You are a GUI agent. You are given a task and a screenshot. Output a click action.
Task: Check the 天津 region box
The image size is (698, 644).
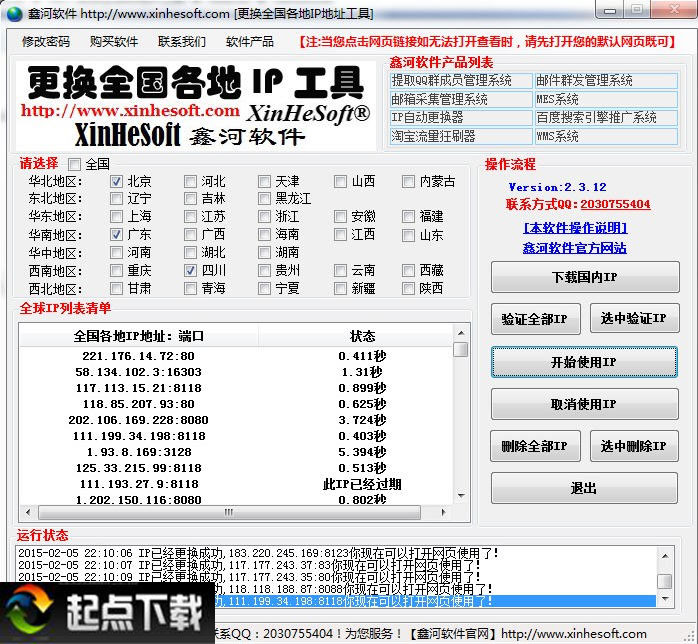tap(264, 181)
